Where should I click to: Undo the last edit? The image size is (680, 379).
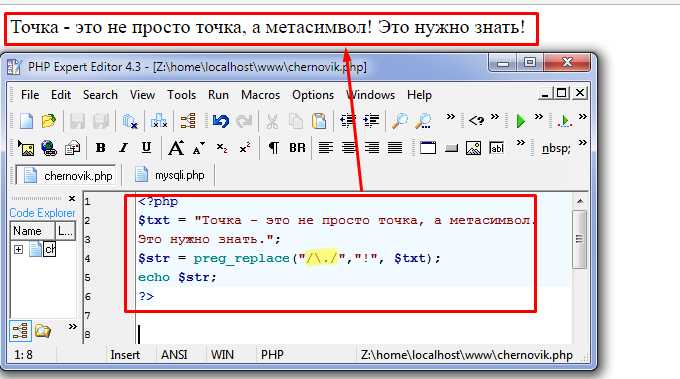pyautogui.click(x=221, y=121)
